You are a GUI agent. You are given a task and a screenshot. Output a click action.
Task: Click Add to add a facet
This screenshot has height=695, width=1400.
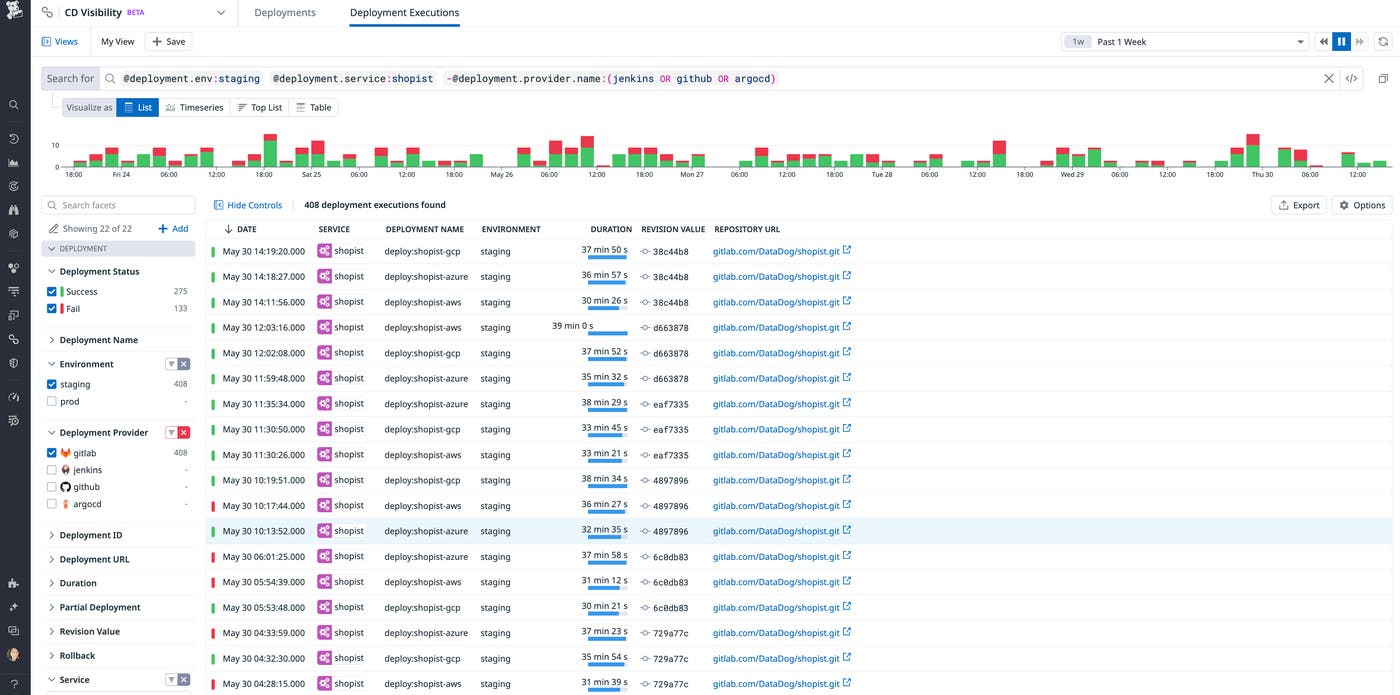[x=173, y=229]
